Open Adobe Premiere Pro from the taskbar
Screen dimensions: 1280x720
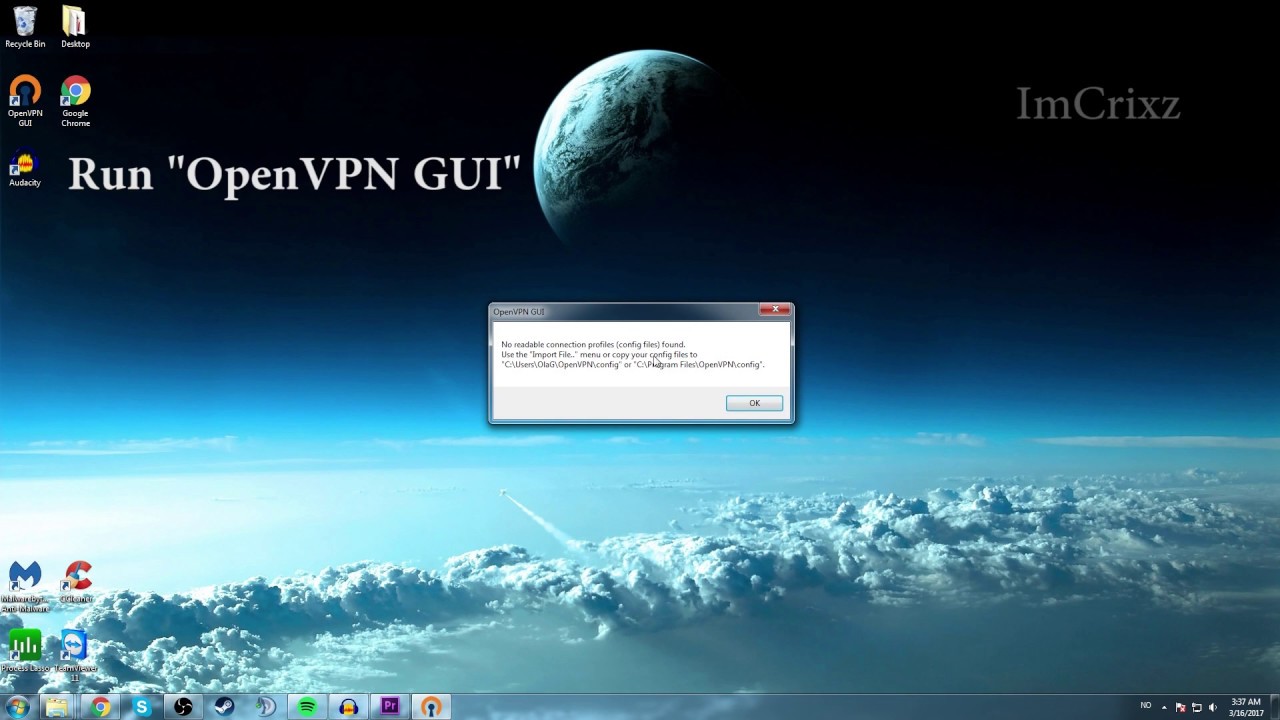390,707
